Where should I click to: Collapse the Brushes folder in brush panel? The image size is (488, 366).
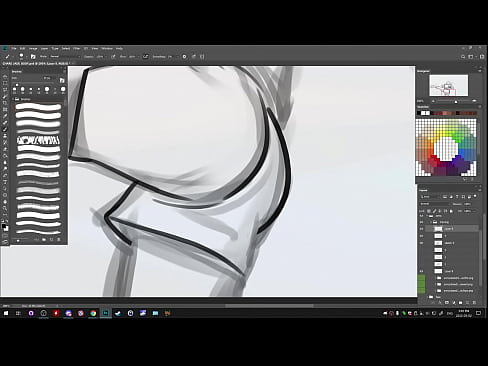pyautogui.click(x=13, y=99)
